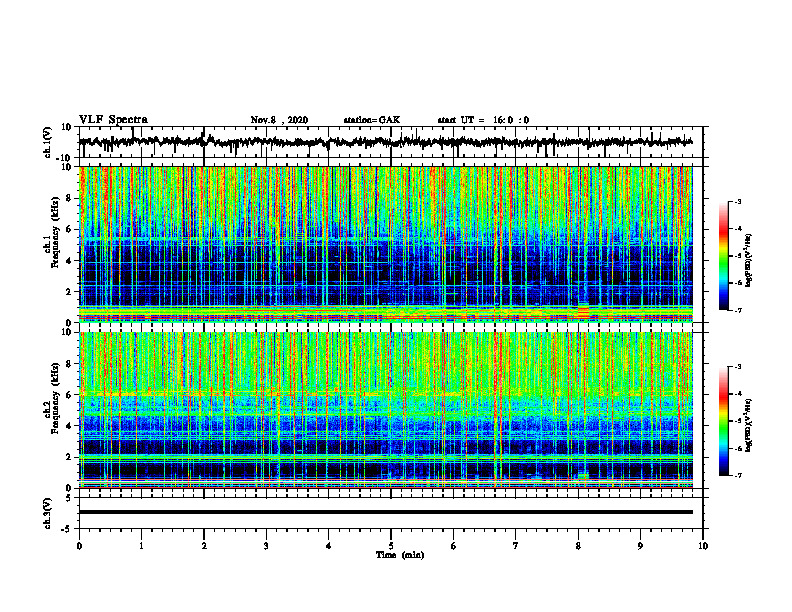Image resolution: width=792 pixels, height=612 pixels.
Task: Click inside the ch.2 spectrogram panel
Action: click(x=385, y=410)
